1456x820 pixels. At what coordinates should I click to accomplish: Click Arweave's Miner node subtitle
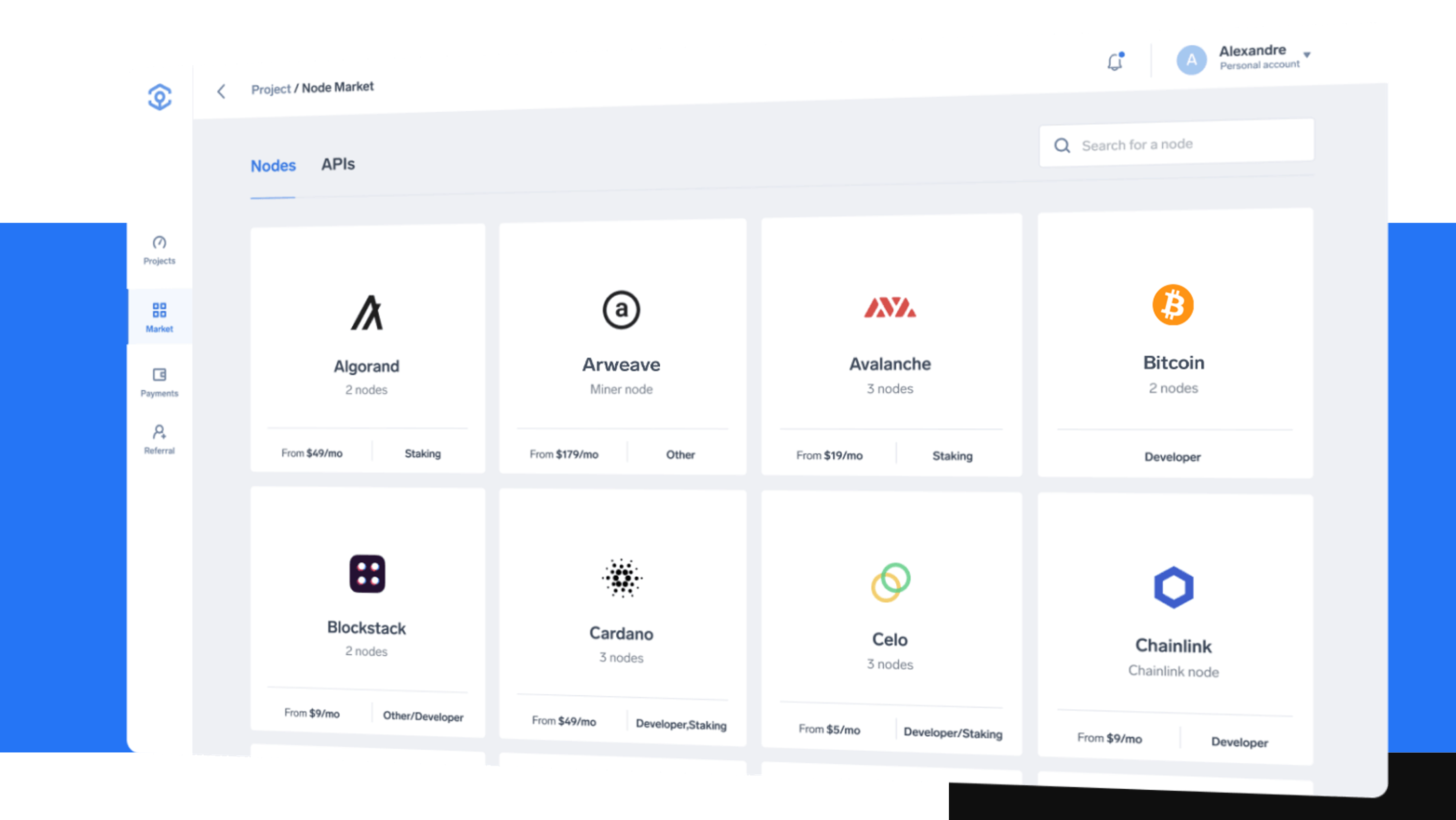coord(621,389)
